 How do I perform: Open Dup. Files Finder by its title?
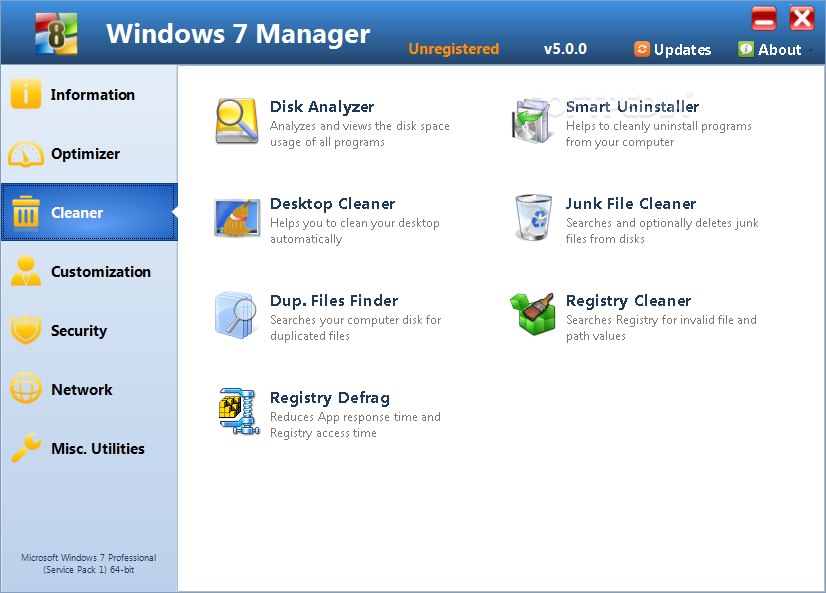(334, 301)
